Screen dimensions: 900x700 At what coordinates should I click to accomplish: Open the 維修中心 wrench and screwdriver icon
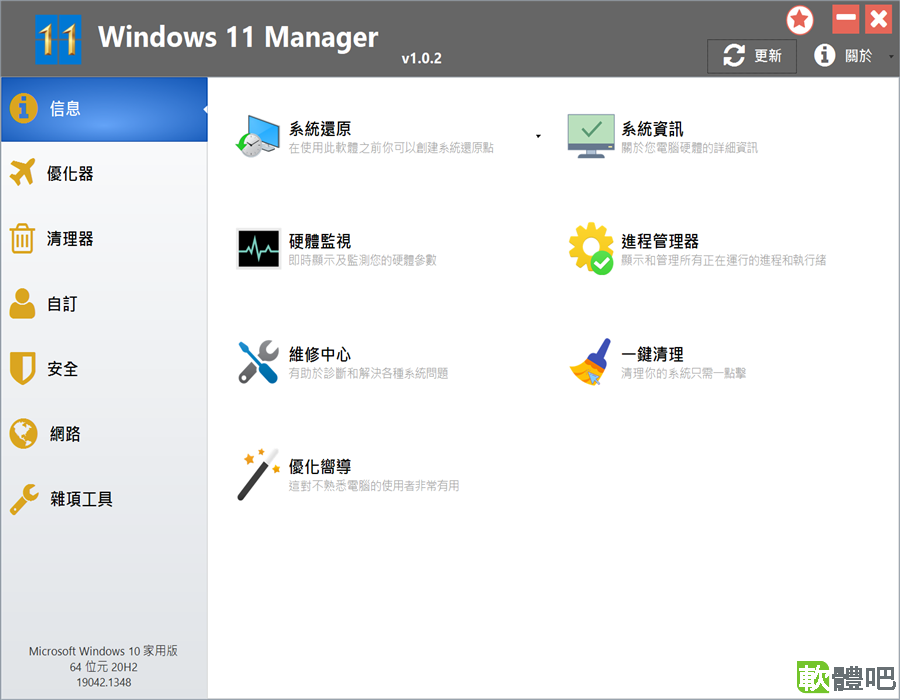pyautogui.click(x=258, y=361)
